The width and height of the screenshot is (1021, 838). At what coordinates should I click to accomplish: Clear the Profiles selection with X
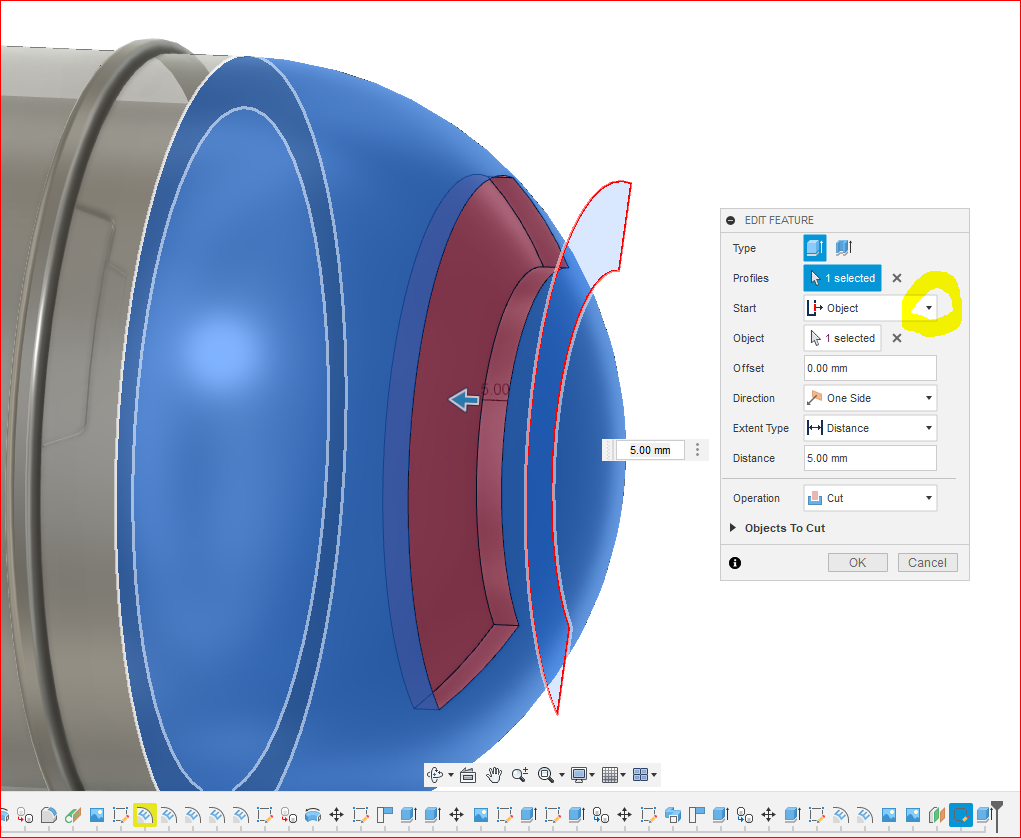(x=897, y=278)
